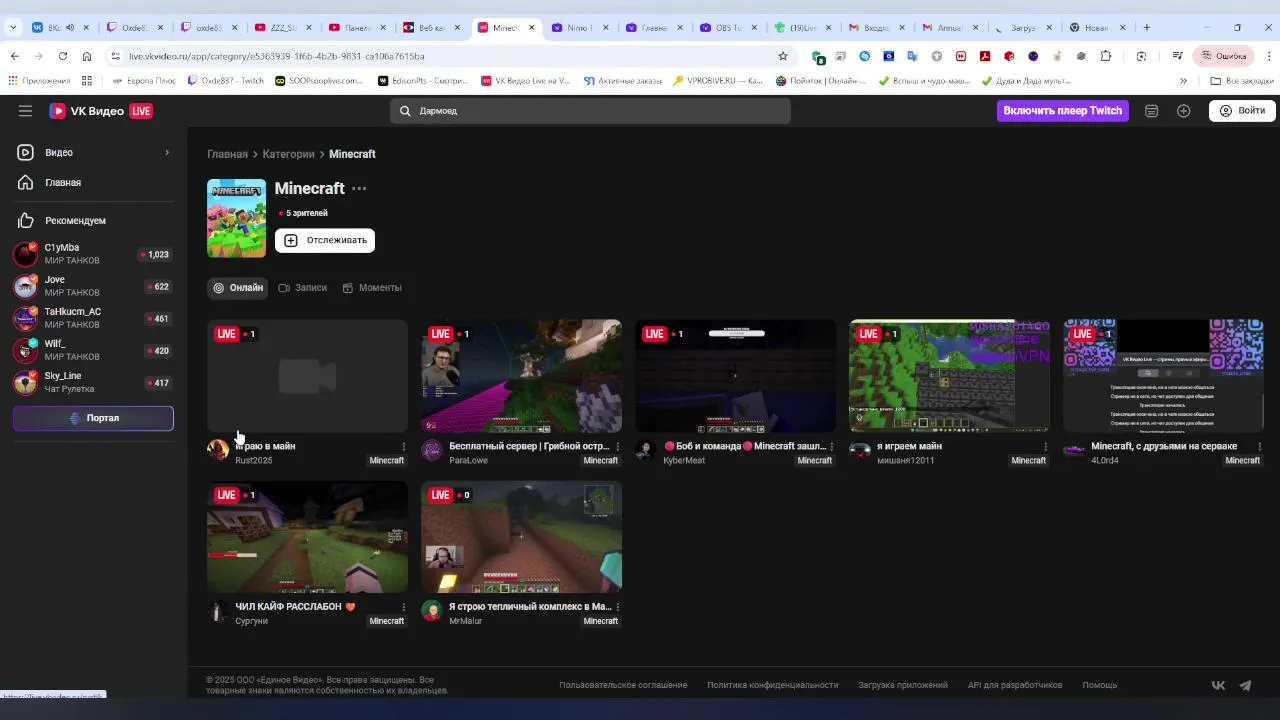
Task: Click browser back arrow
Action: pos(15,56)
